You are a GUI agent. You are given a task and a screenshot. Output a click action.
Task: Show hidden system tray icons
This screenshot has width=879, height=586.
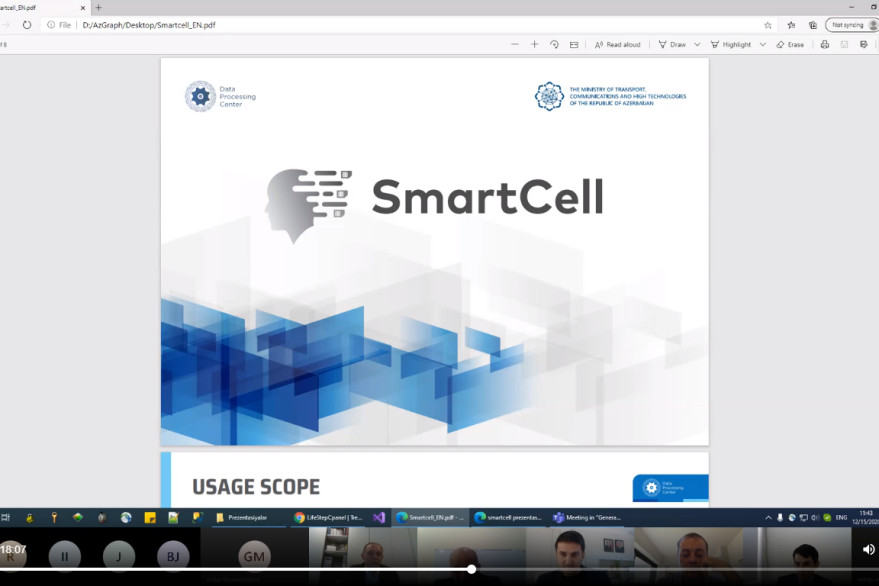[x=768, y=518]
